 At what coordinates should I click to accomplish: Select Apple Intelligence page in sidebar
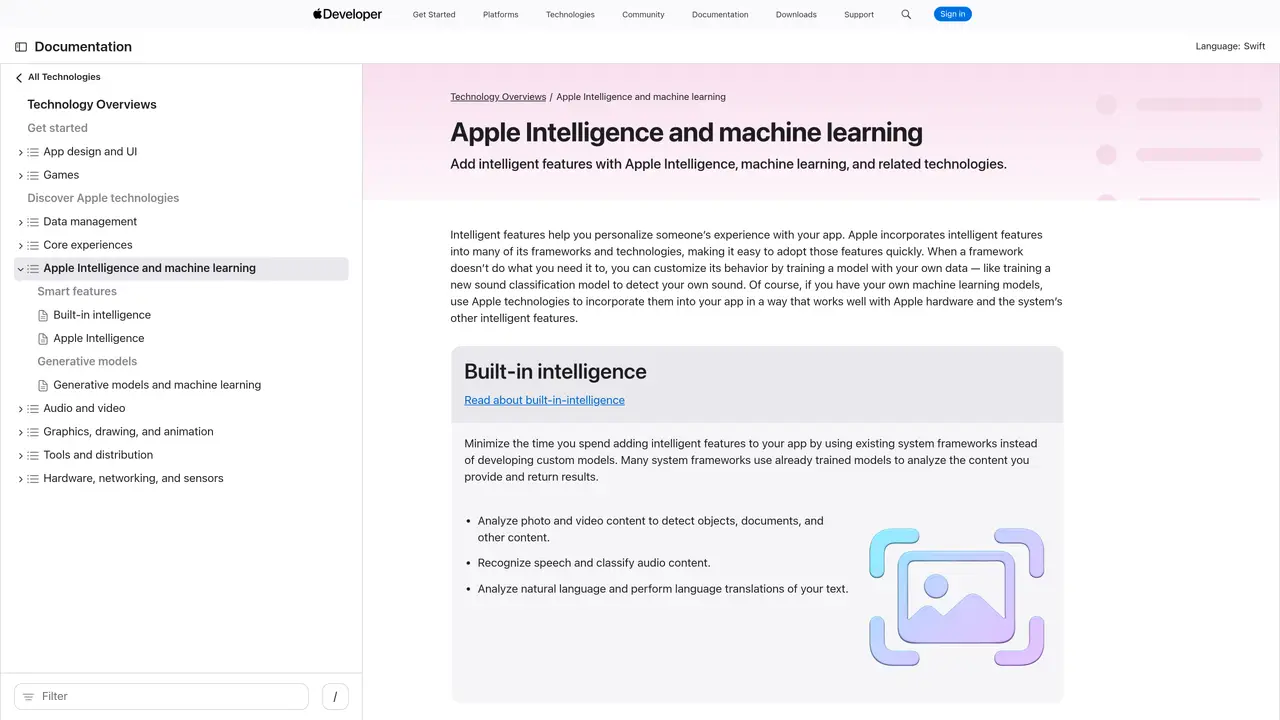click(x=99, y=338)
